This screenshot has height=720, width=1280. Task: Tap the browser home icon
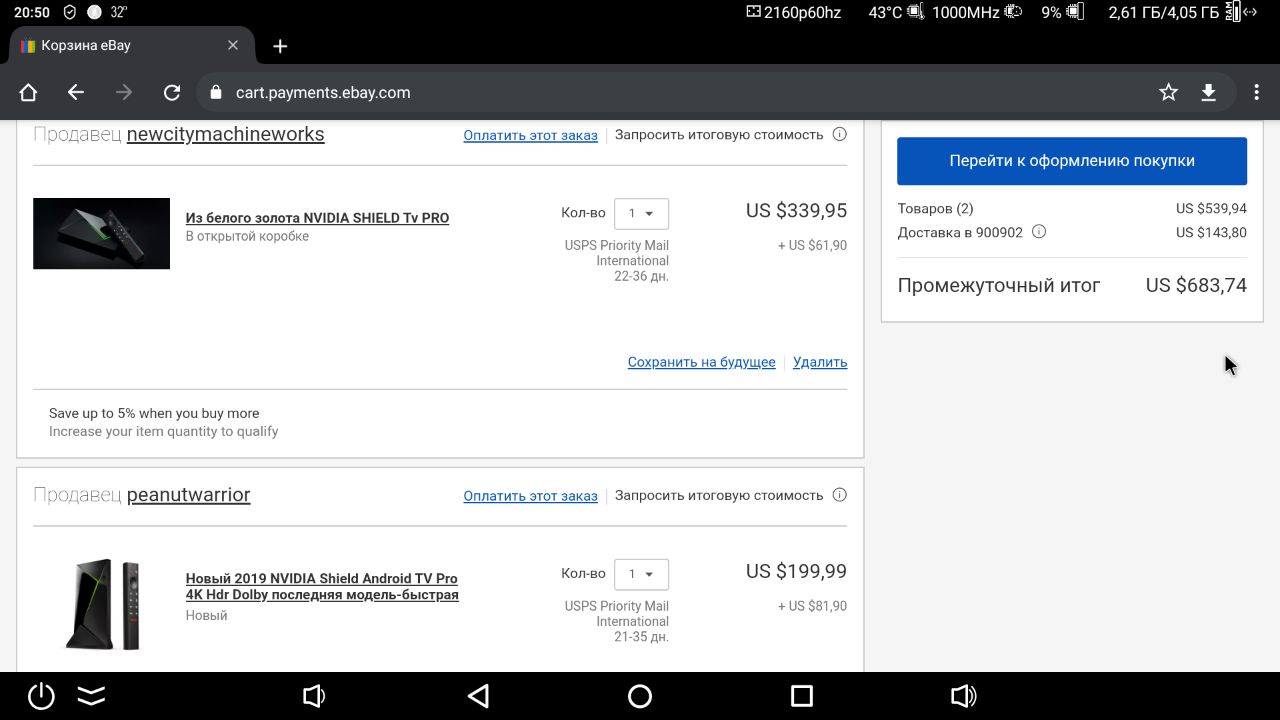click(28, 92)
